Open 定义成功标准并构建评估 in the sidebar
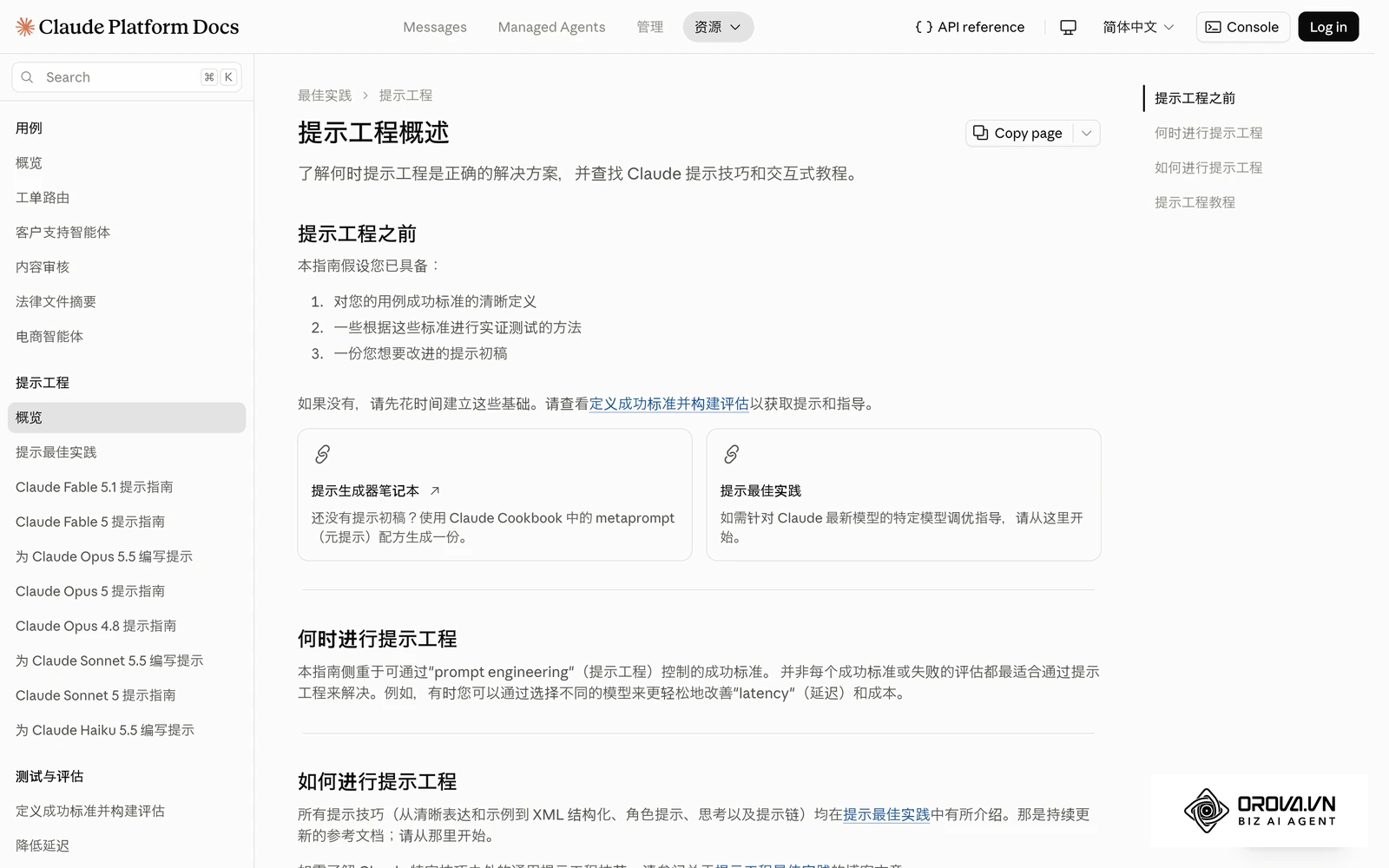 pyautogui.click(x=127, y=811)
